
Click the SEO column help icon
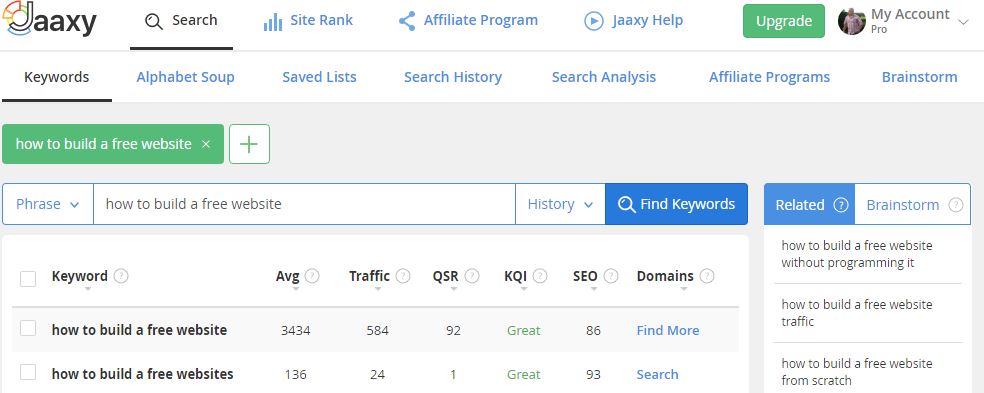(611, 276)
